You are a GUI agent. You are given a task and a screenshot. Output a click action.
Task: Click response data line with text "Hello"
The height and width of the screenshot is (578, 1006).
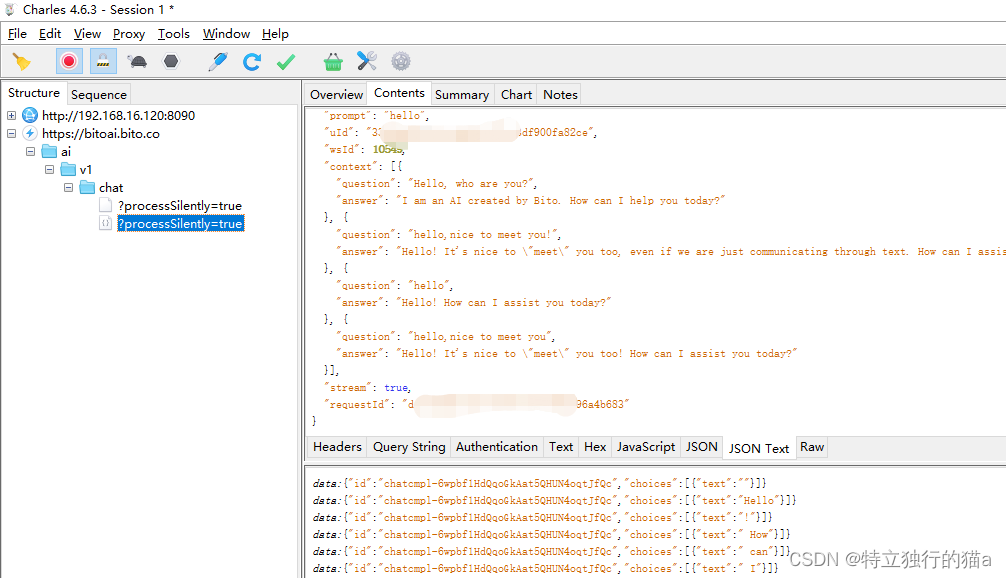click(x=554, y=500)
